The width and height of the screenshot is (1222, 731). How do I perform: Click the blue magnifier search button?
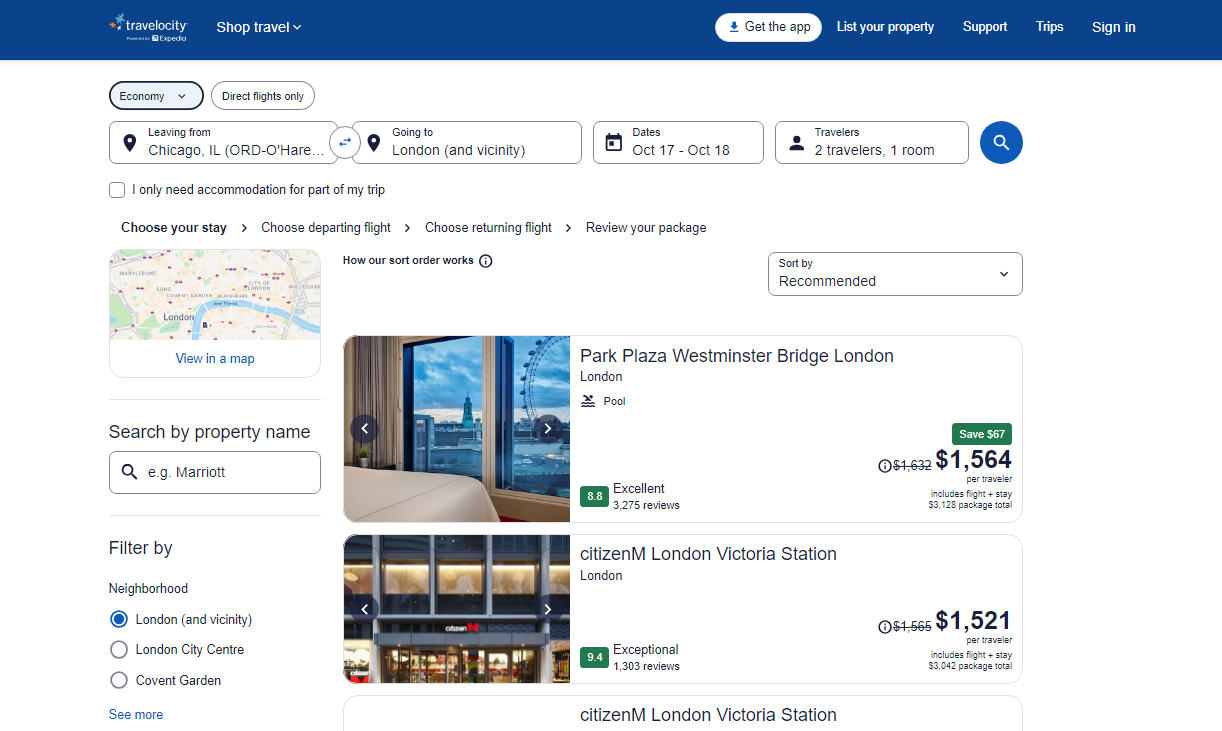pos(1001,142)
